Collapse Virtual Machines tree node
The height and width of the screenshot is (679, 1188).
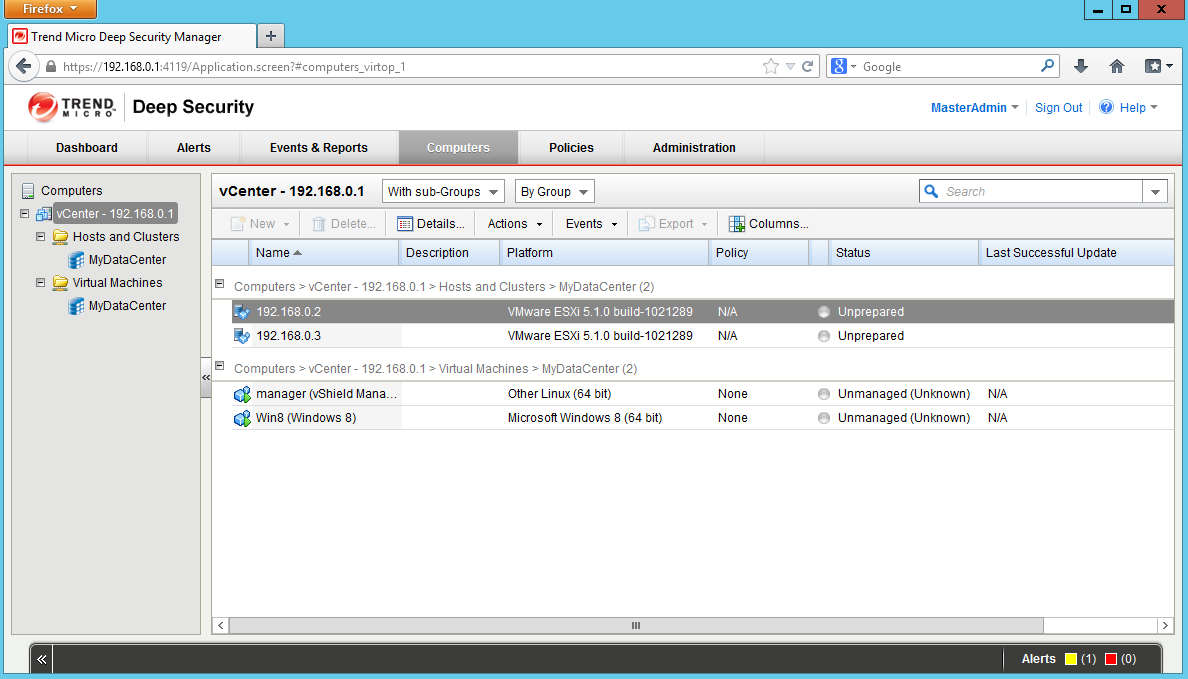[40, 283]
